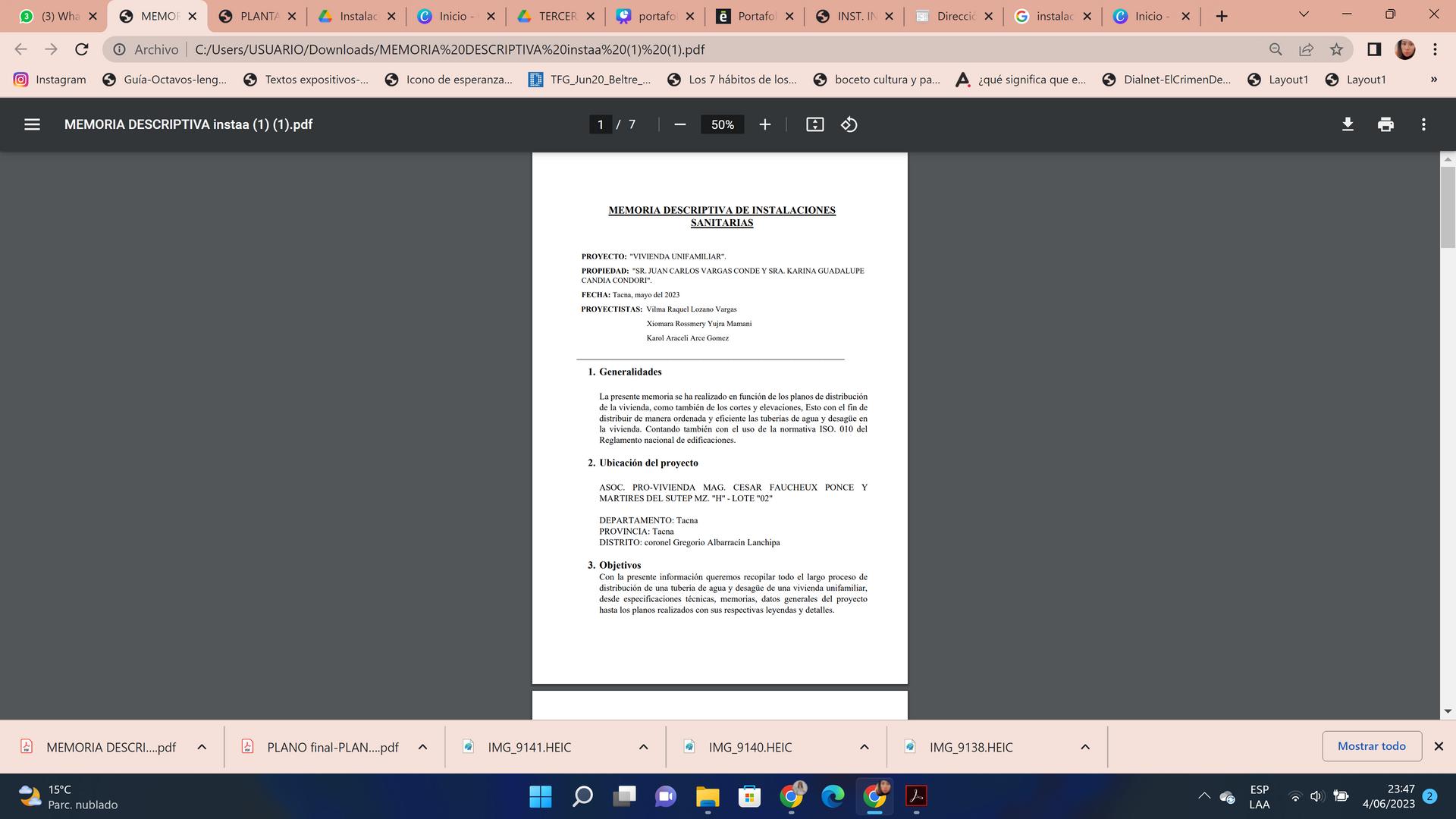Download the PDF file

point(1348,124)
